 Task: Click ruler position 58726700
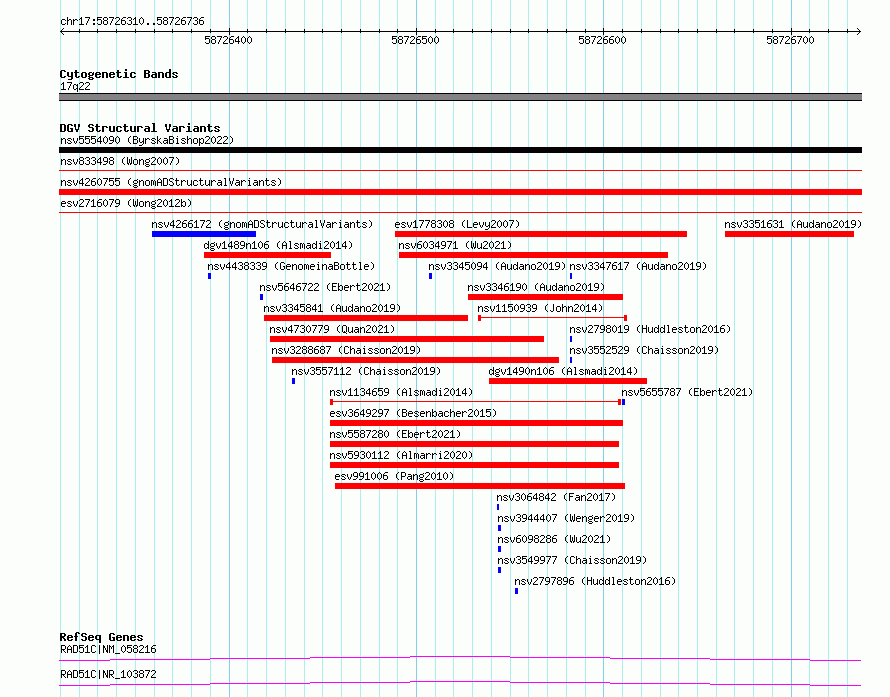click(x=790, y=40)
